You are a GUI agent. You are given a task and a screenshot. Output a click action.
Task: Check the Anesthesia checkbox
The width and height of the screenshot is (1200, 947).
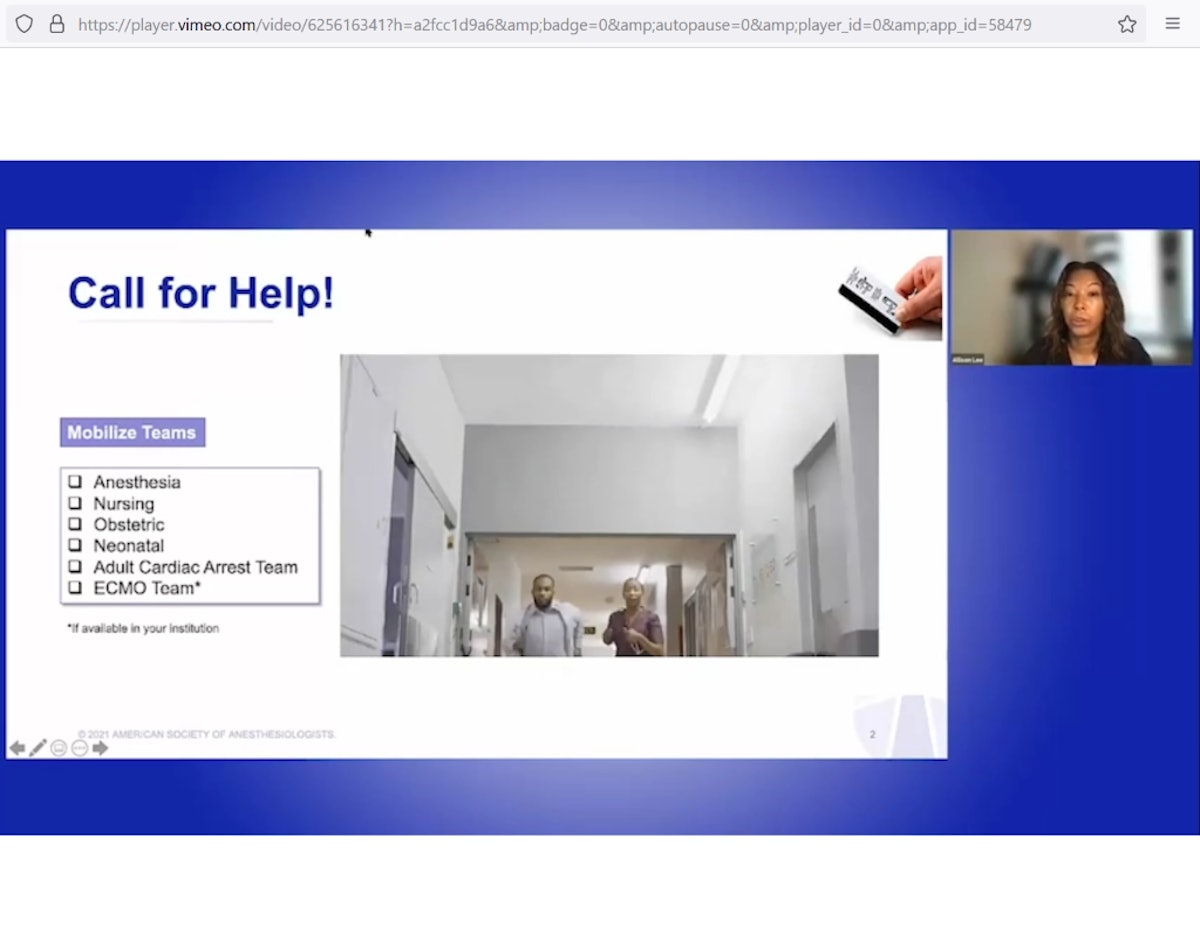coord(75,482)
